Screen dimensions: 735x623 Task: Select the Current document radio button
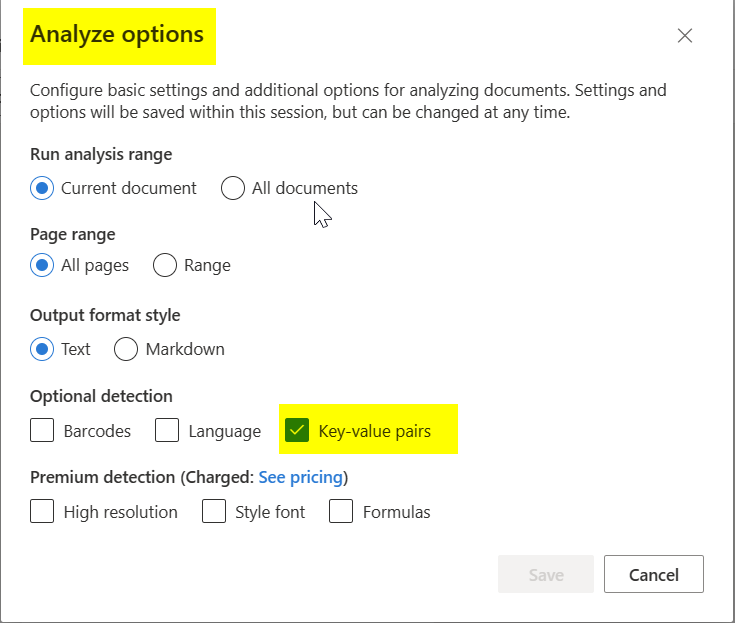[42, 188]
